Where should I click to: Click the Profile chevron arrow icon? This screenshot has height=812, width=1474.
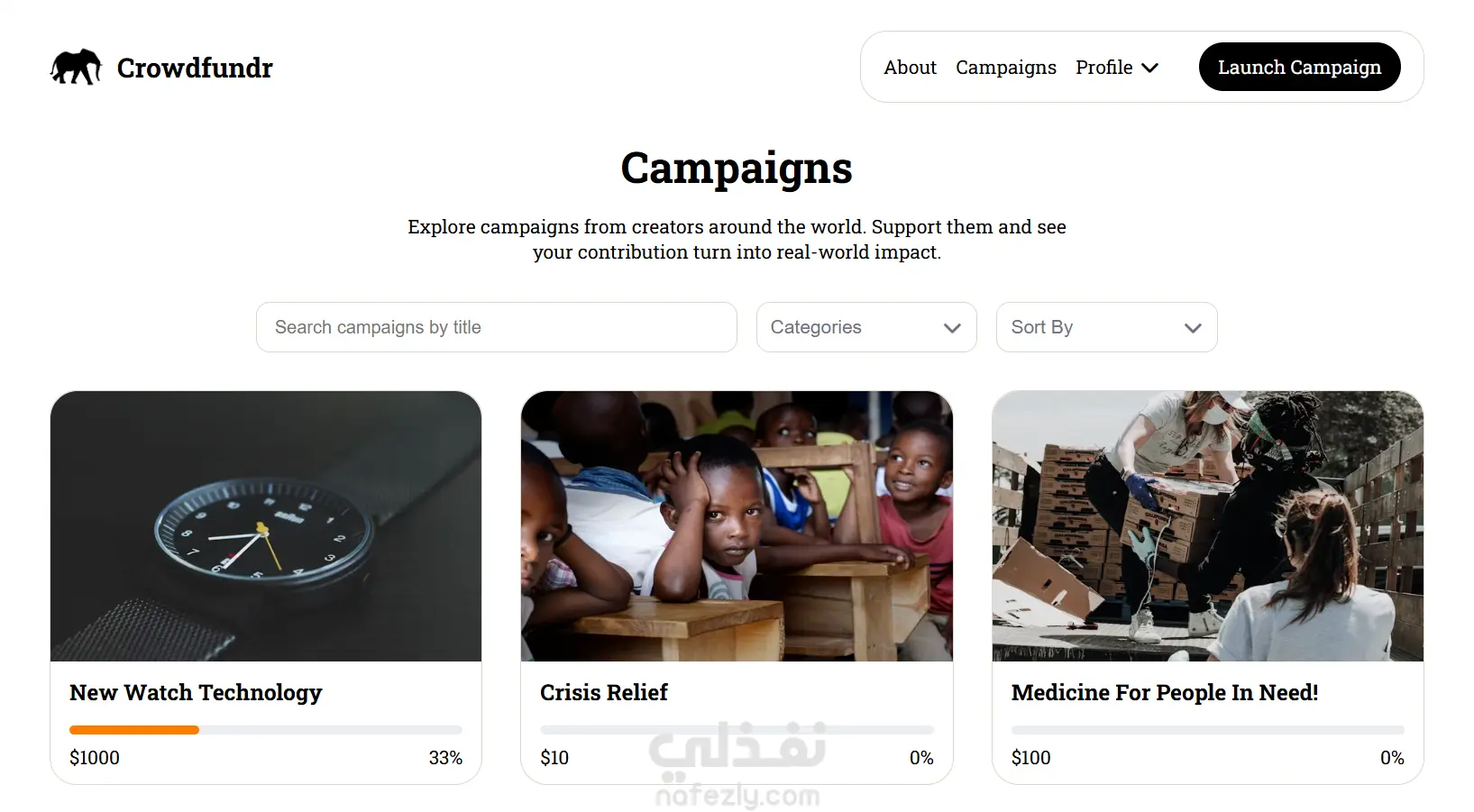point(1150,68)
